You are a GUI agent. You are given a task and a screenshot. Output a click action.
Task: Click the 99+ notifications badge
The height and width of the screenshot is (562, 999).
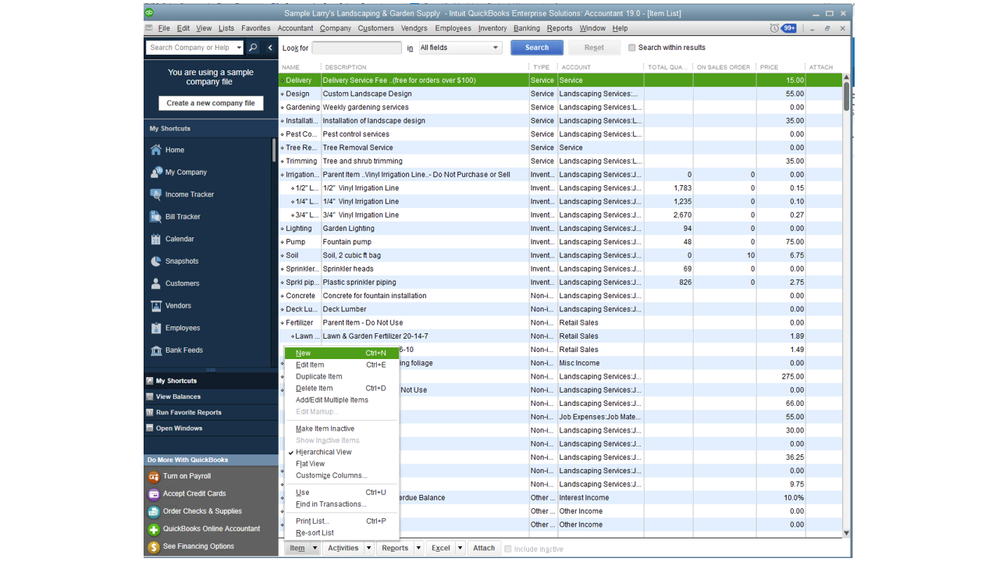(789, 28)
